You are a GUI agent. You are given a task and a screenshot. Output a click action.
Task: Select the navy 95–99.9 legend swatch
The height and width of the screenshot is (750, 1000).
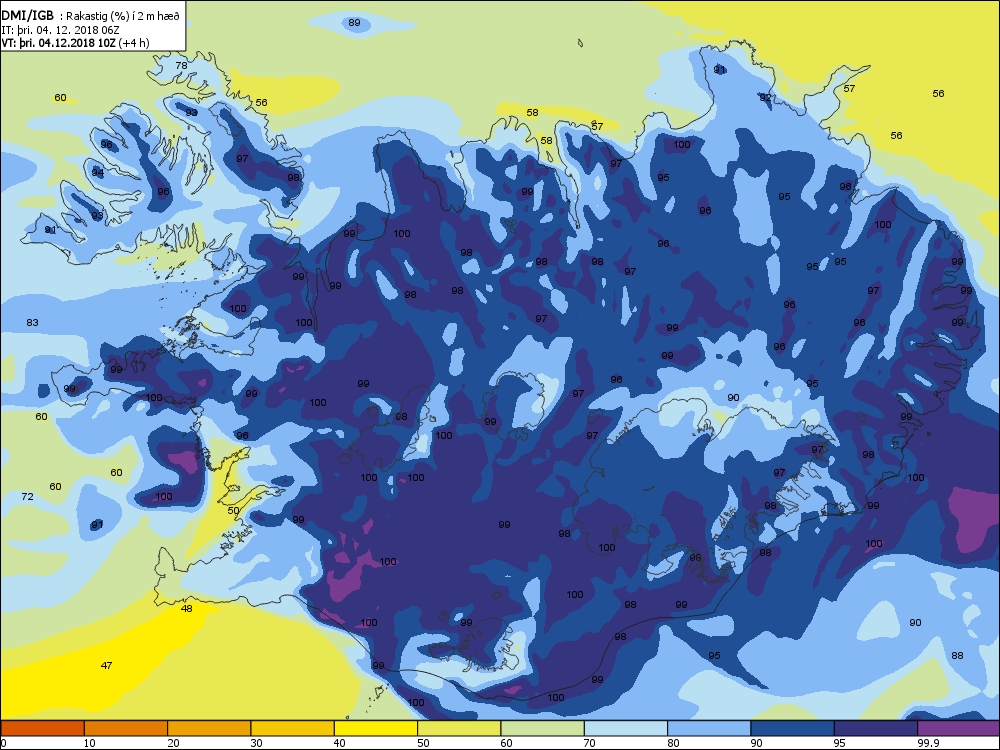tap(876, 728)
